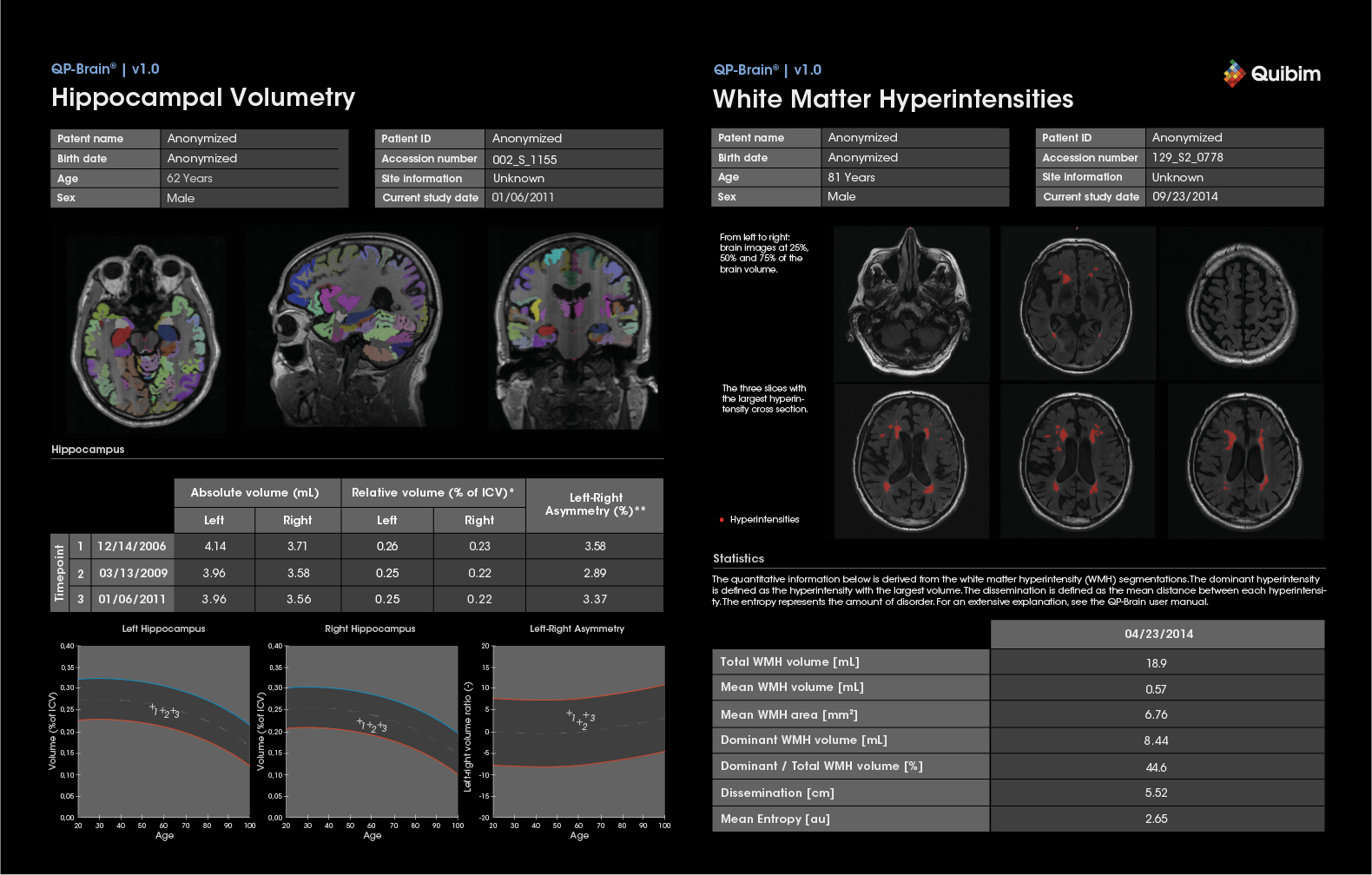Click the Right Hippocampus chart
The image size is (1372, 875).
tap(371, 731)
